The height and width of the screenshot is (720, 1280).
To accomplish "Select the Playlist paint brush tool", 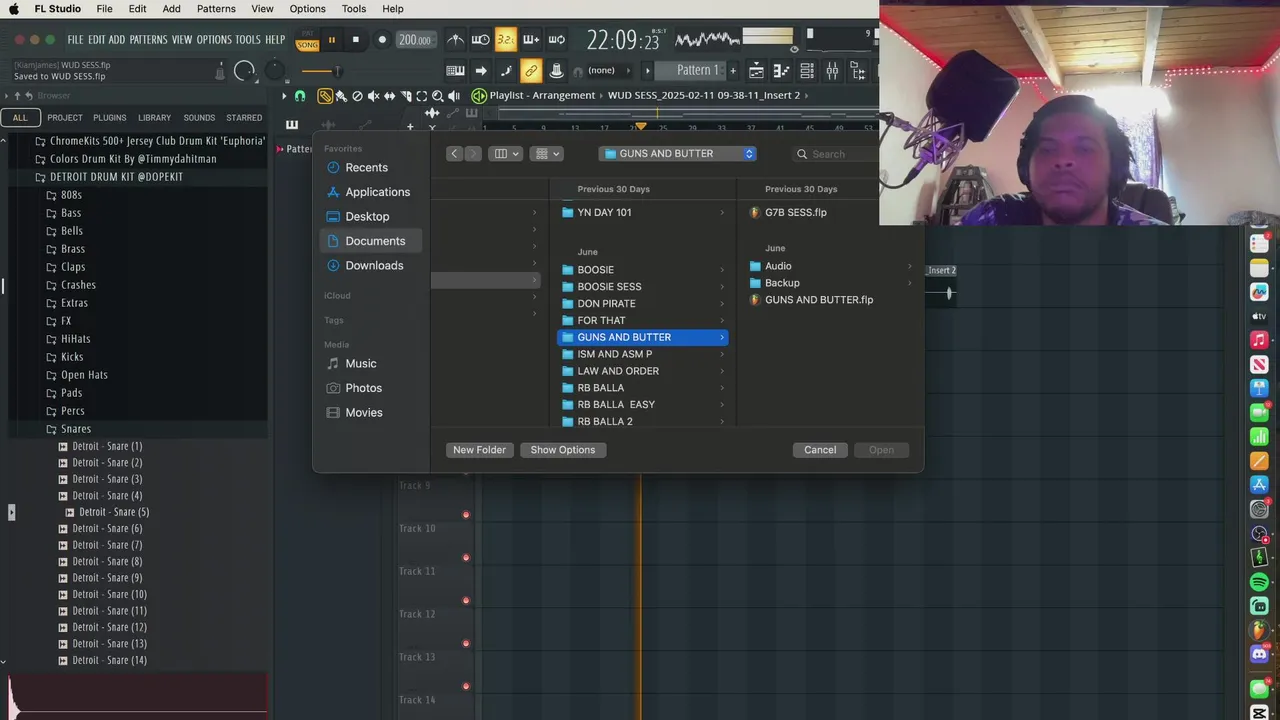I will (341, 96).
